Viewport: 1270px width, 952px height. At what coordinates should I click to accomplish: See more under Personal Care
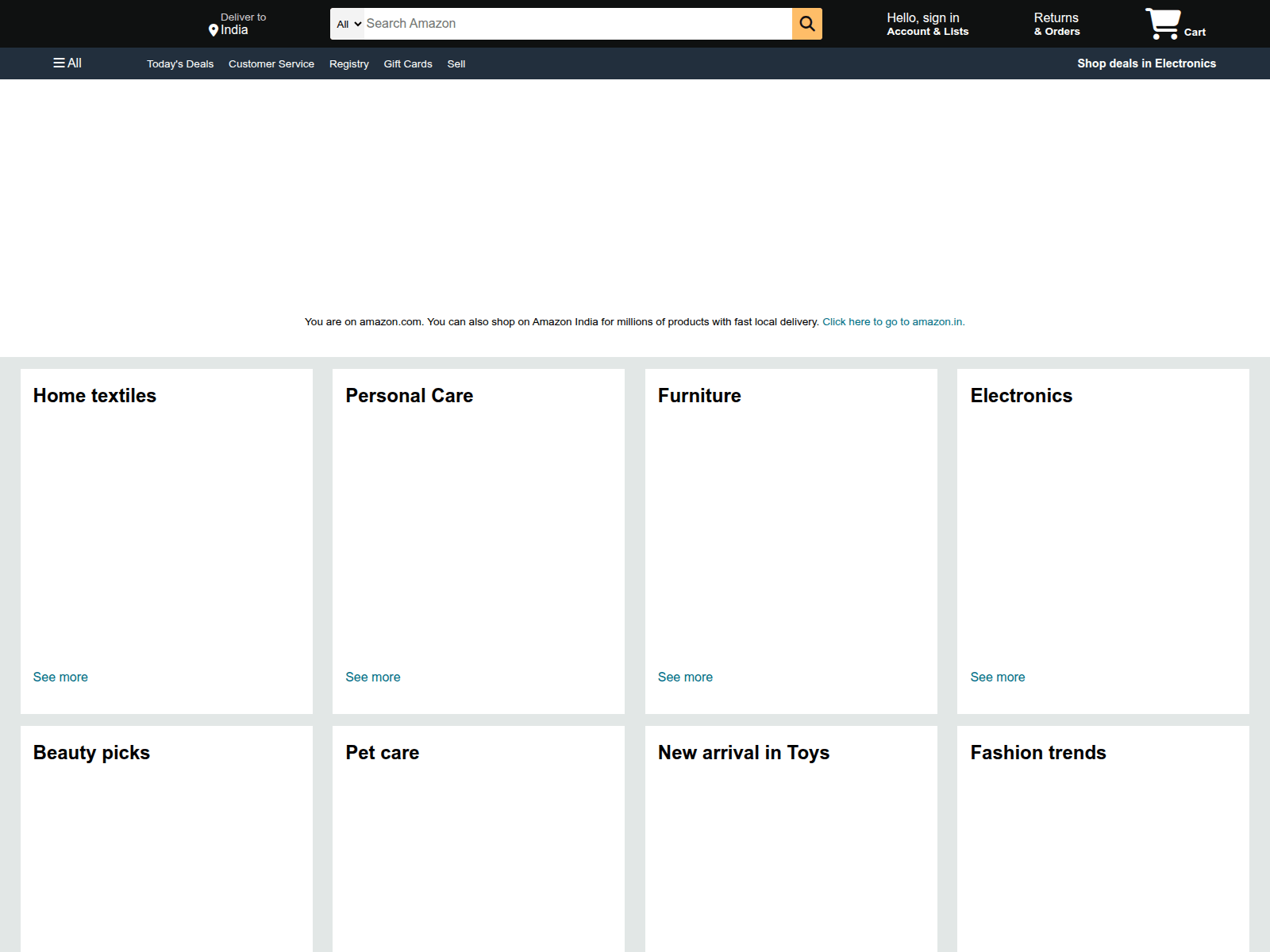pyautogui.click(x=373, y=678)
